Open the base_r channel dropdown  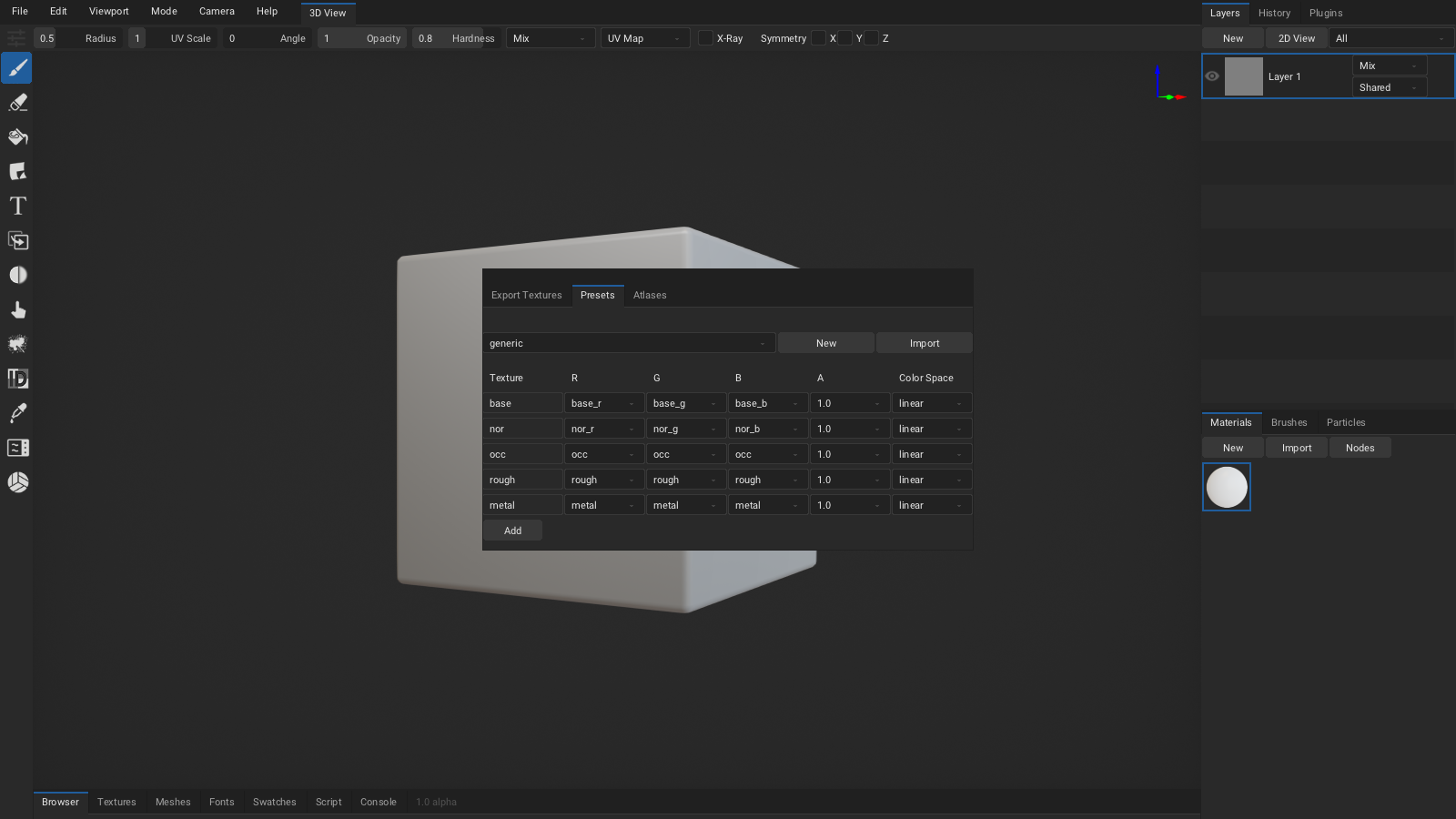click(x=603, y=403)
